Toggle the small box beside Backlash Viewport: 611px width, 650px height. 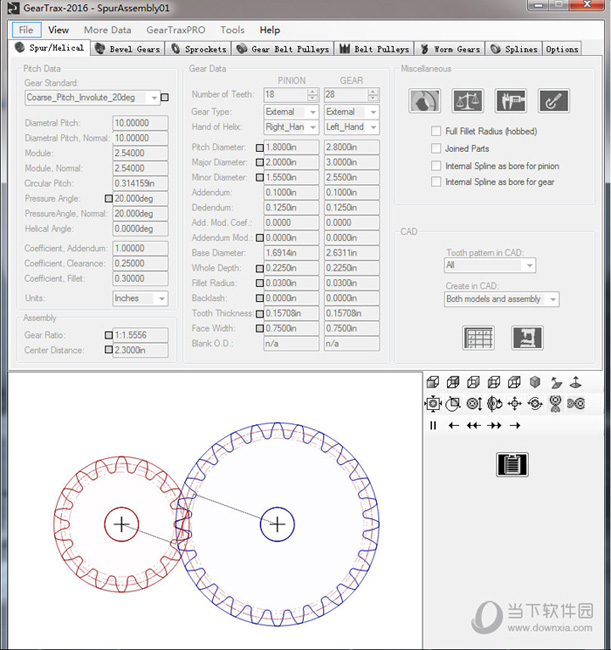tap(259, 298)
